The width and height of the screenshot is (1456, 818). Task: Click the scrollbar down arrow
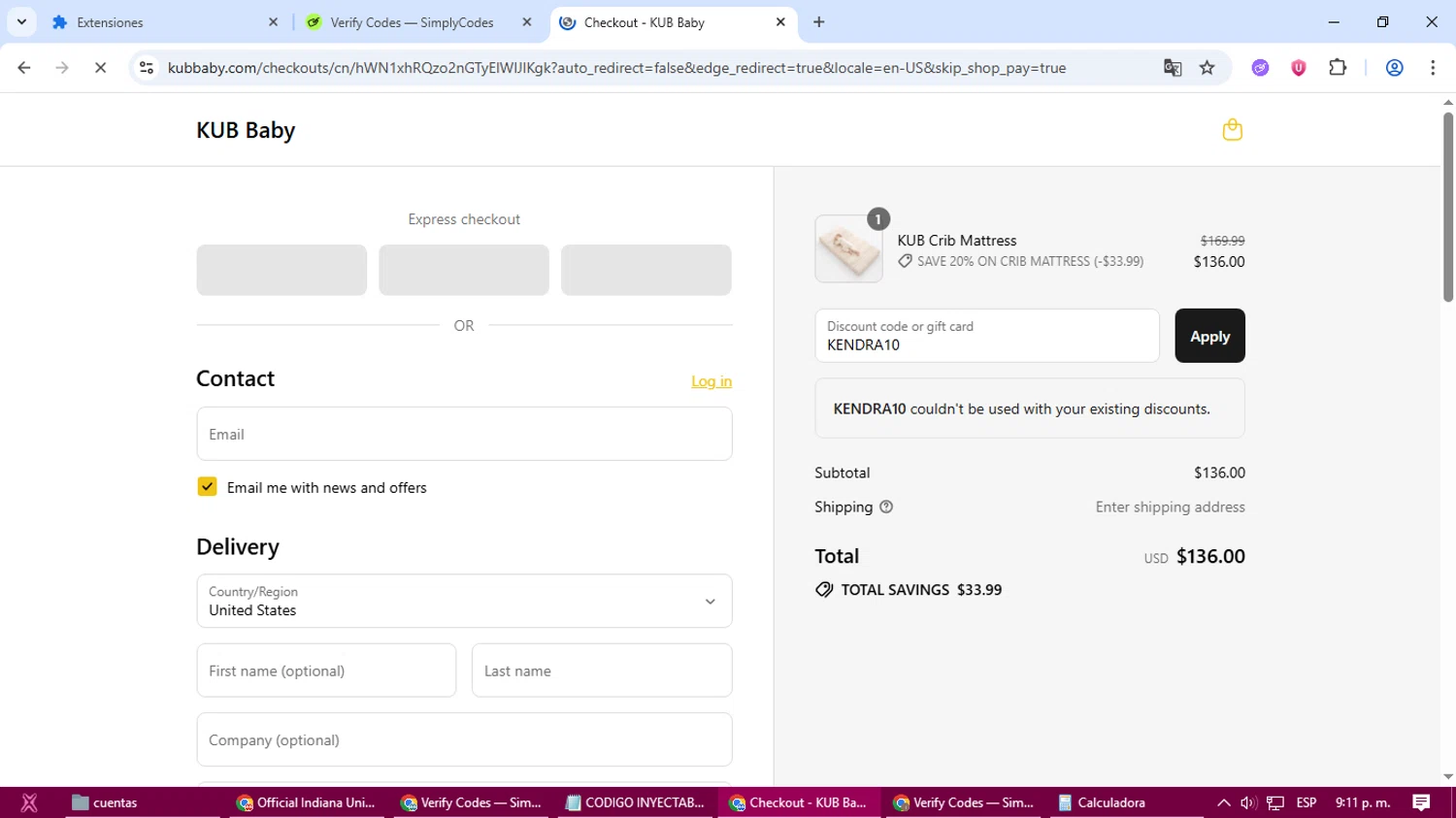click(1448, 777)
